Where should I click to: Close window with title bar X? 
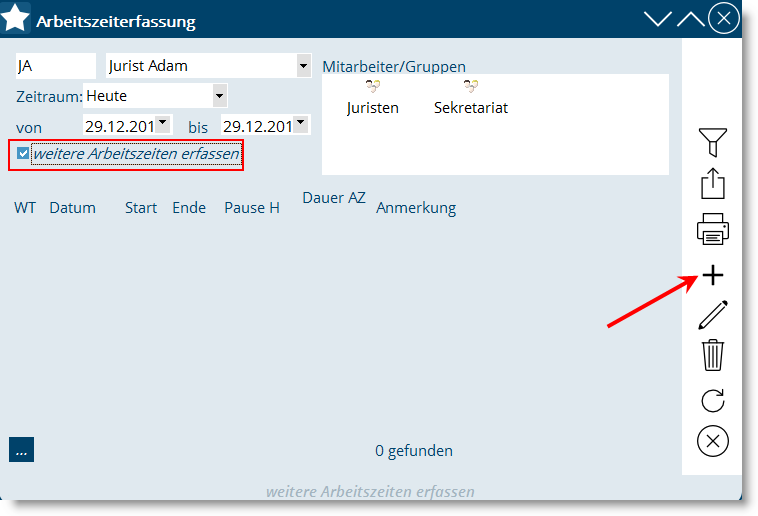point(723,18)
